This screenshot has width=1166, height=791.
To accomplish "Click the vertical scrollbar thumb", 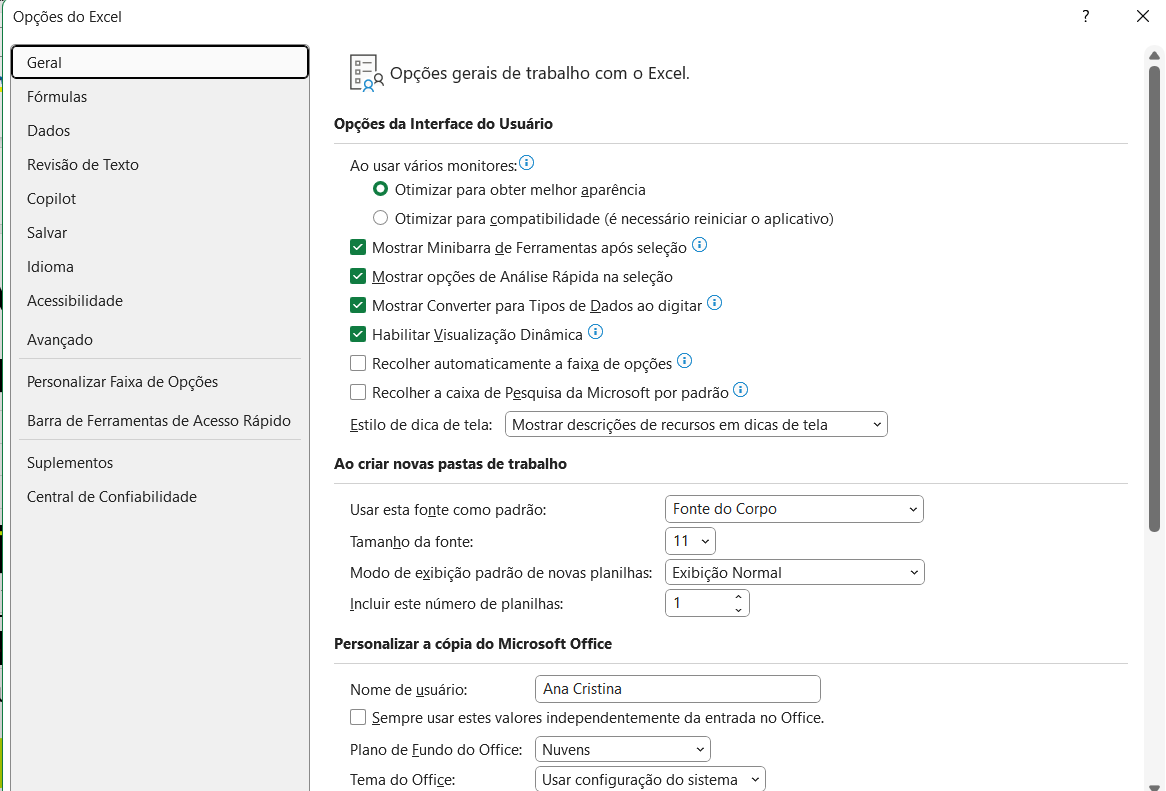I will [1154, 299].
